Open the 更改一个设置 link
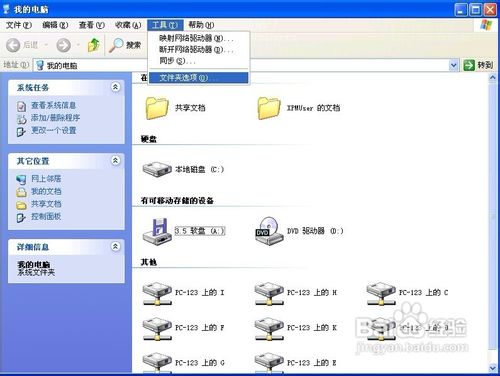Viewport: 500px width, 376px height. [x=54, y=130]
